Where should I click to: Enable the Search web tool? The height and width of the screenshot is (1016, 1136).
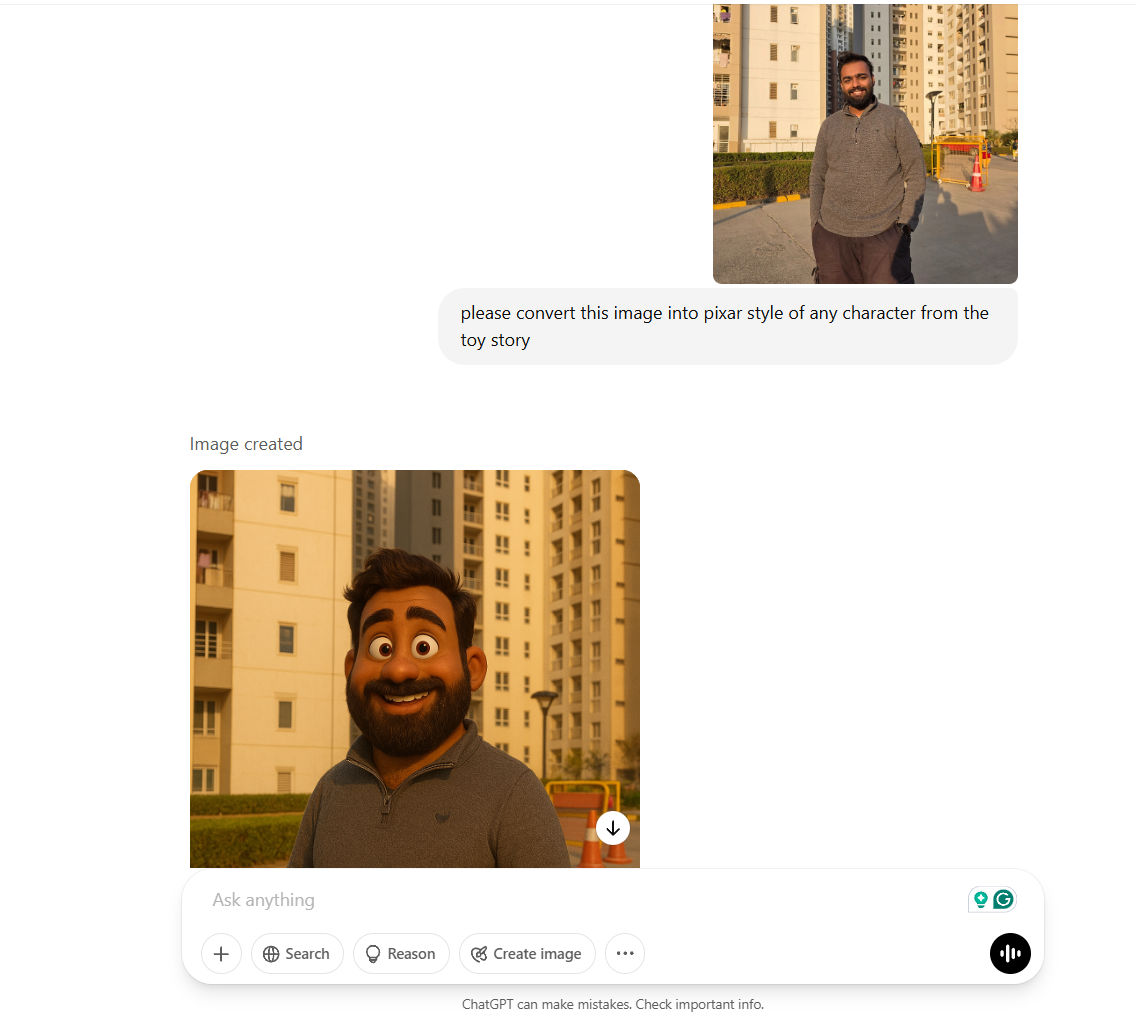coord(297,954)
